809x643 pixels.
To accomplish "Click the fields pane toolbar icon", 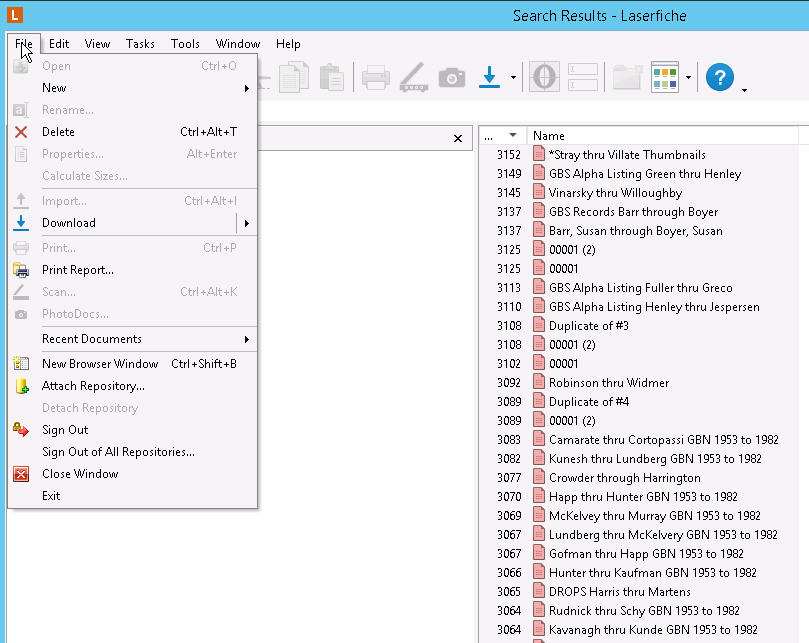I will click(583, 77).
